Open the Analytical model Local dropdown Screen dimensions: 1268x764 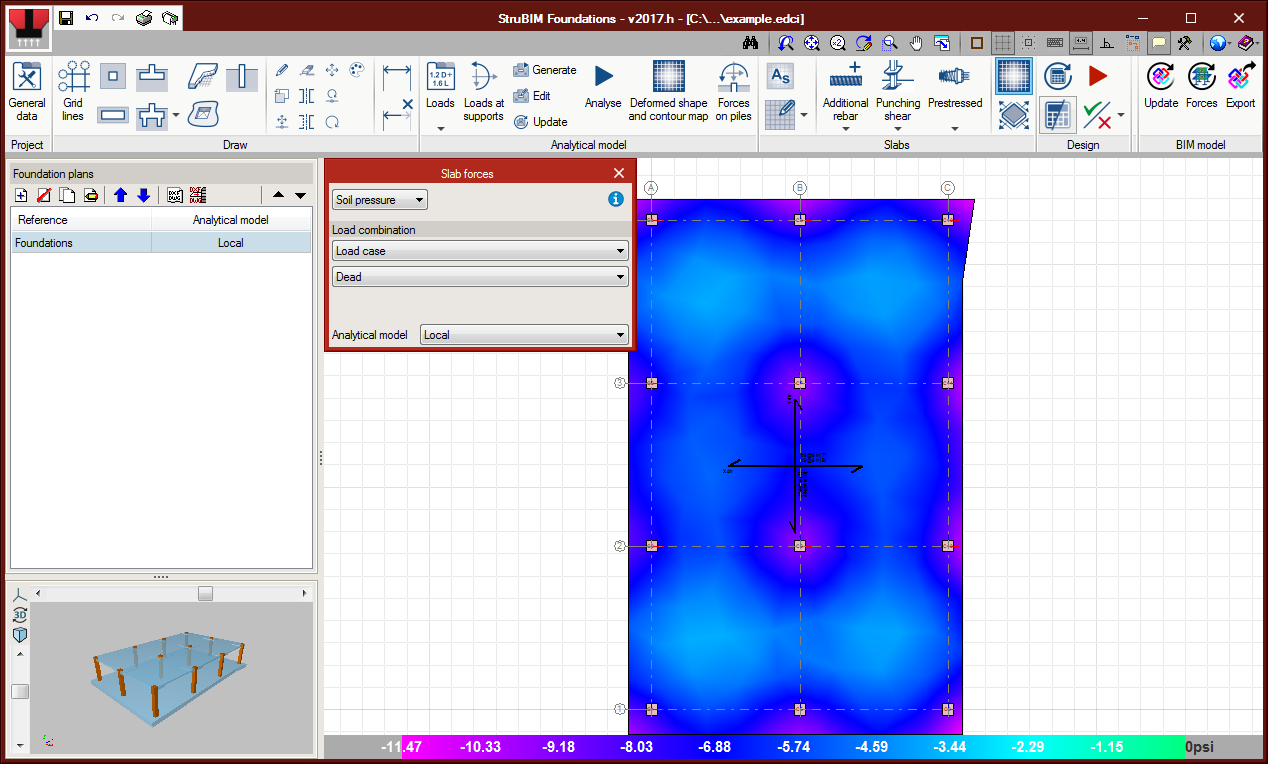[524, 335]
